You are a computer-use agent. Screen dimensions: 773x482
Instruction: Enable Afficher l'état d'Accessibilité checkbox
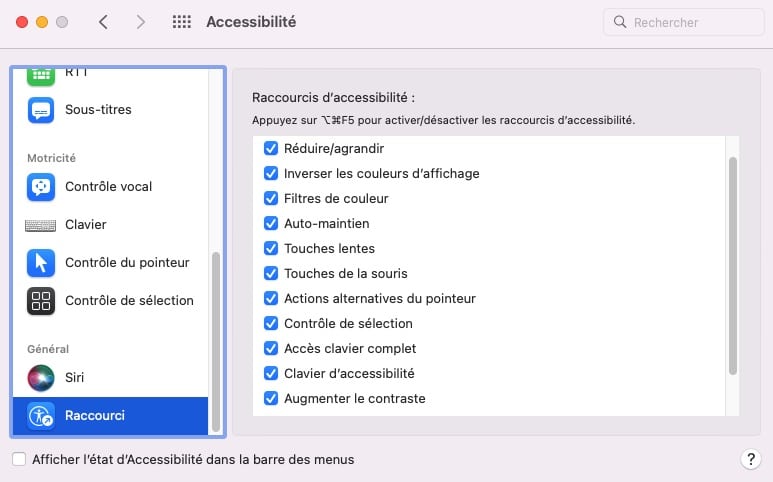click(19, 459)
